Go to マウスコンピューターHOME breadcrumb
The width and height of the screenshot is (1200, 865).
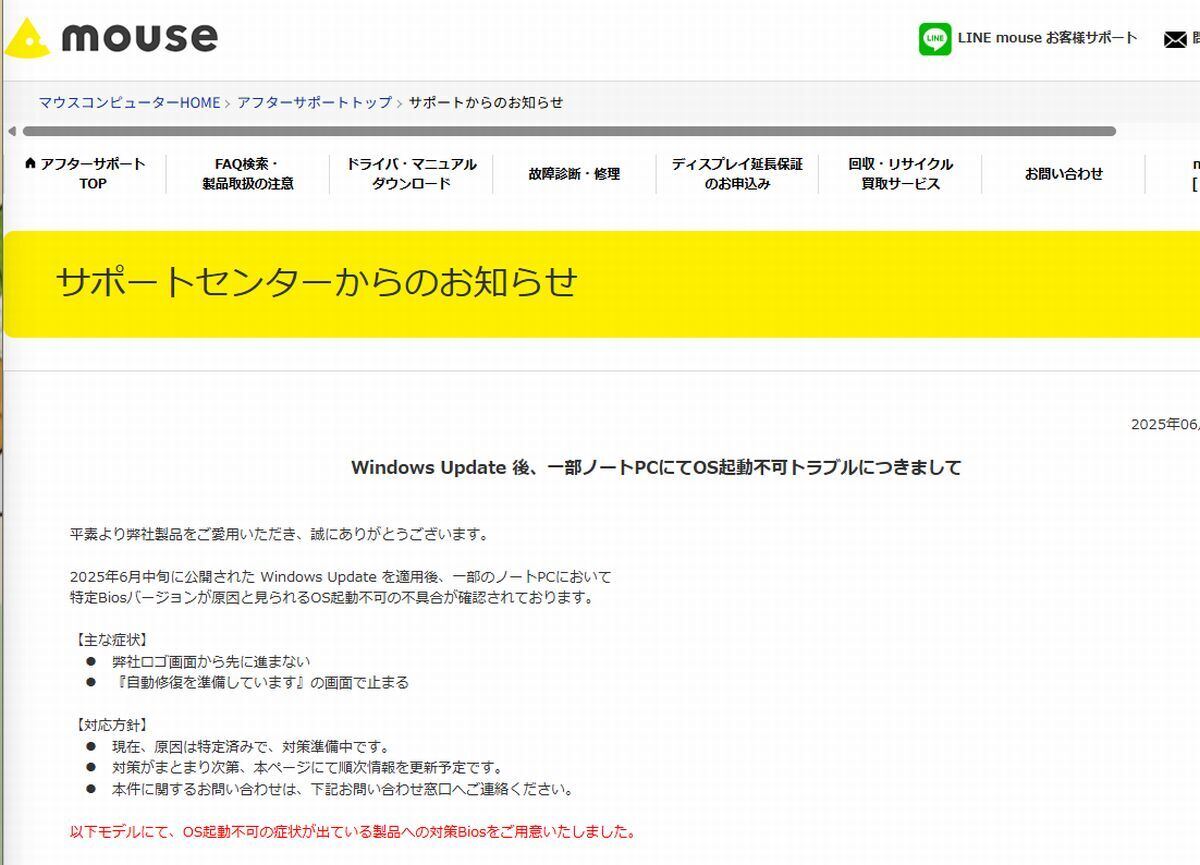[129, 102]
